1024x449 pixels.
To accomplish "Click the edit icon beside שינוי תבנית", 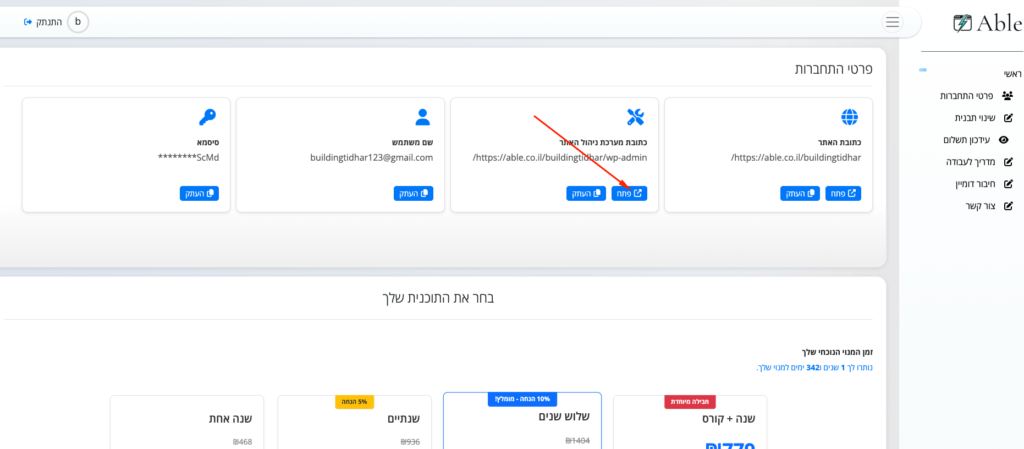I will pos(1008,118).
